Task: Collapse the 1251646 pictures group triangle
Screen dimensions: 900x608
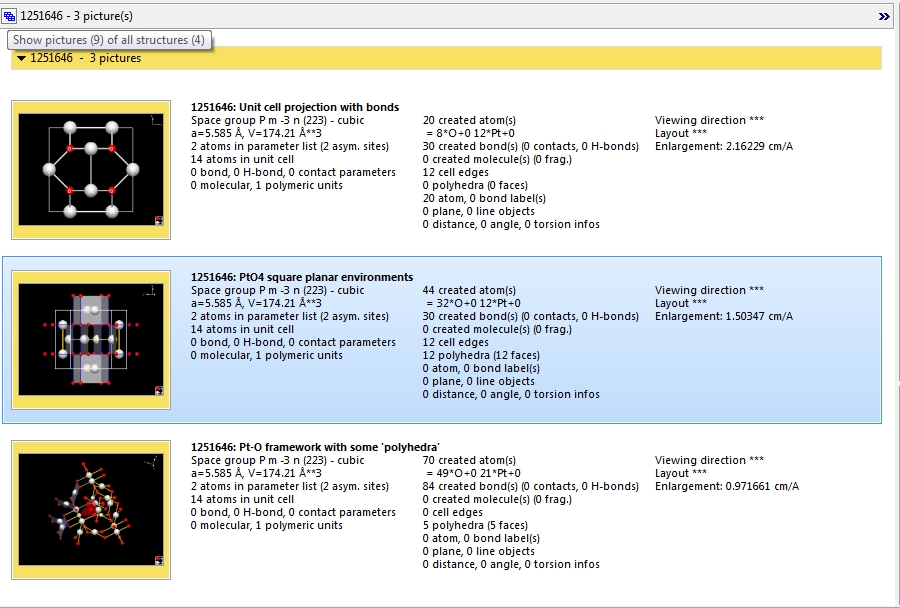Action: (x=21, y=58)
